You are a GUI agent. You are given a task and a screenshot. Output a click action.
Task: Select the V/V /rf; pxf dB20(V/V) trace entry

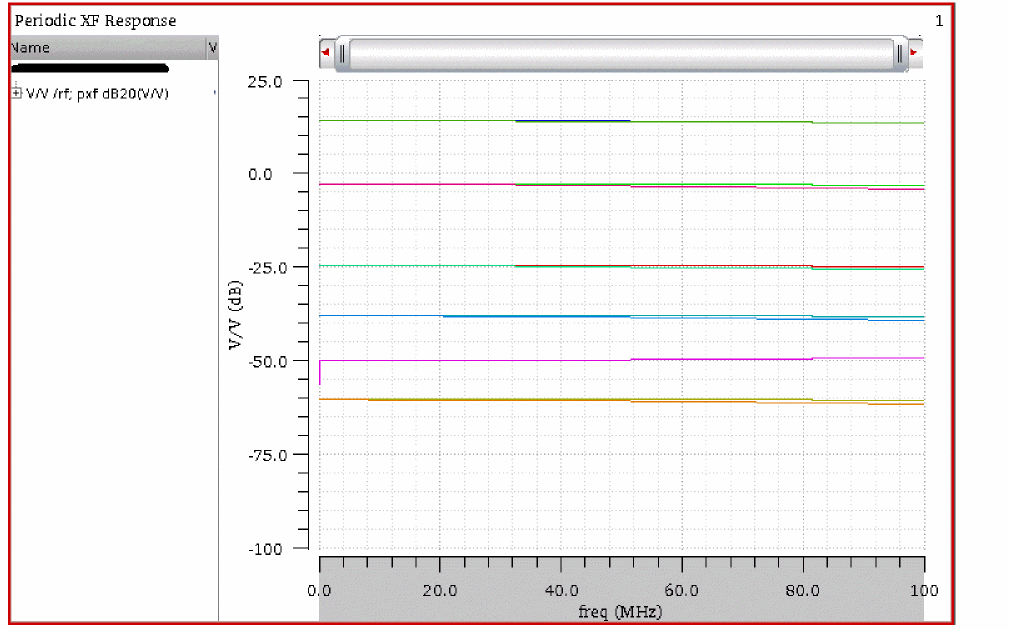(x=97, y=93)
